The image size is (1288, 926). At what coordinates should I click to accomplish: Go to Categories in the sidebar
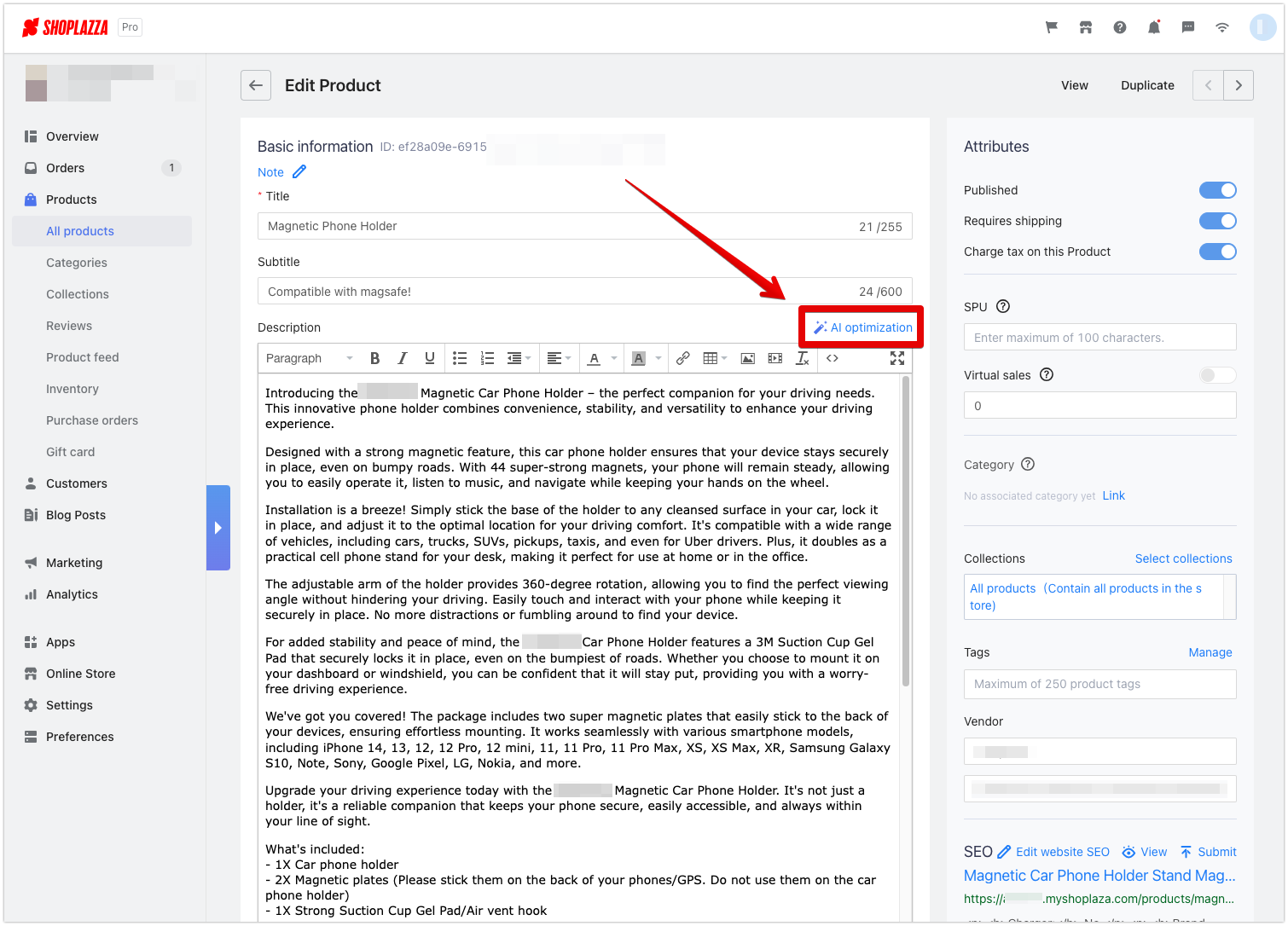[x=77, y=263]
